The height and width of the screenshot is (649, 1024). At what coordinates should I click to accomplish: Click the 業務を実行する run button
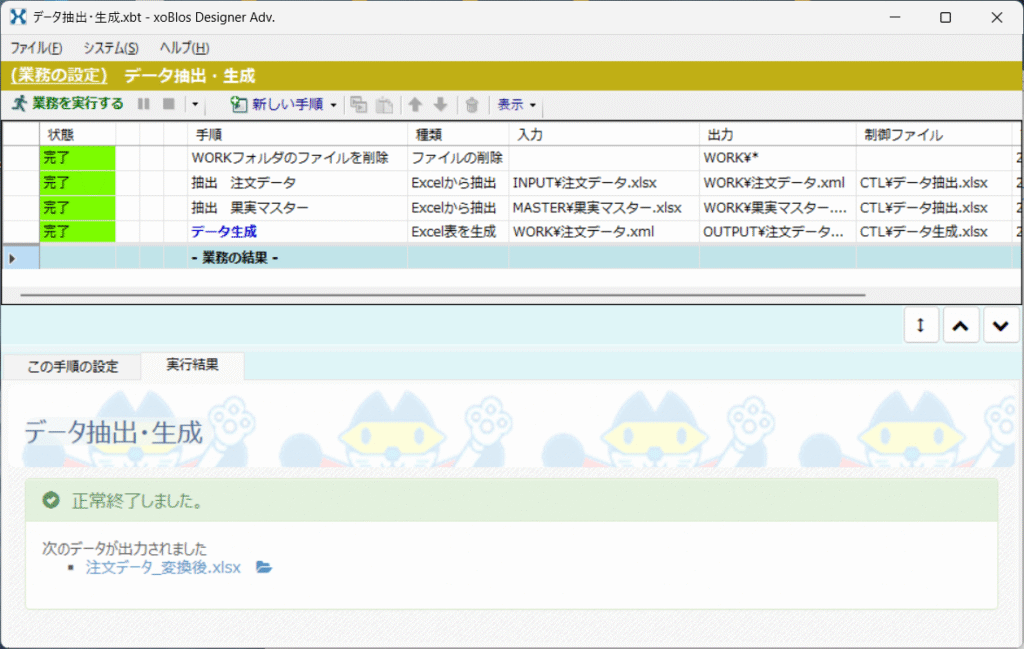coord(67,104)
